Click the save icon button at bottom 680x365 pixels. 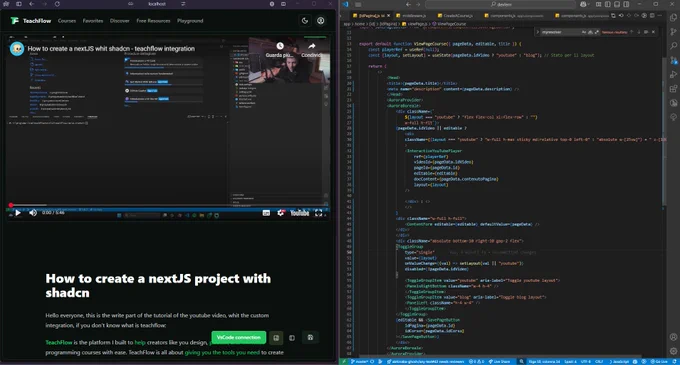coord(310,337)
